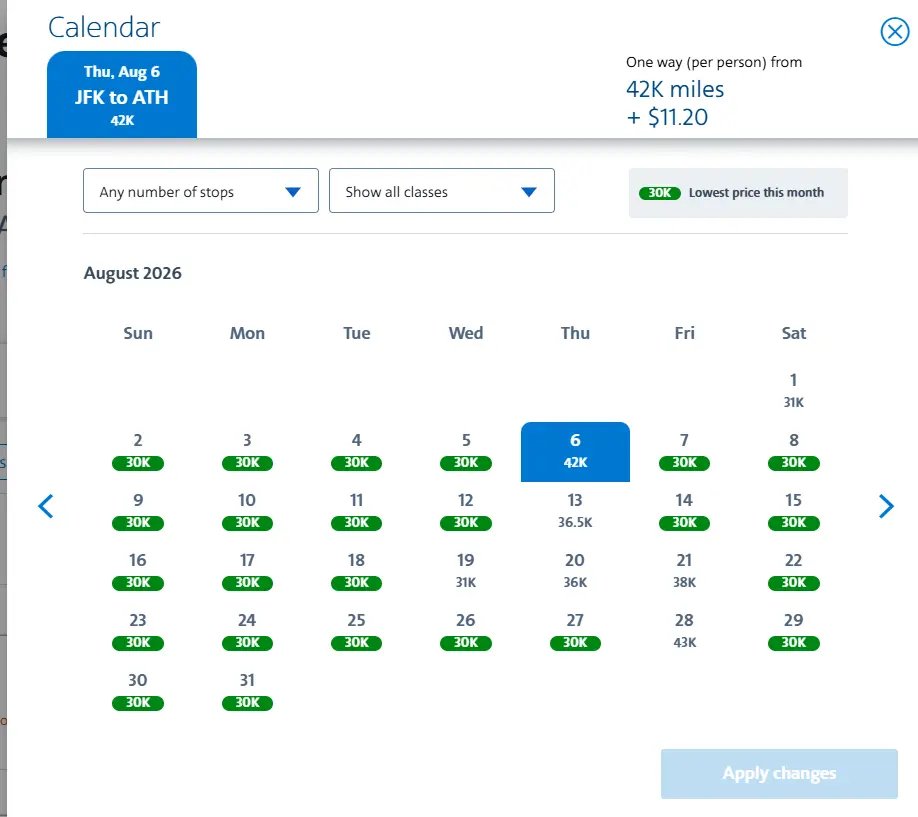This screenshot has height=817, width=918.
Task: Open the number of stops dropdown
Action: tap(201, 191)
